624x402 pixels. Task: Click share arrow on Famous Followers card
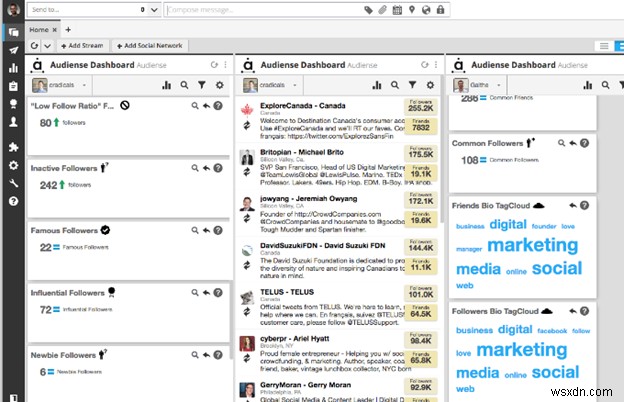pos(206,230)
